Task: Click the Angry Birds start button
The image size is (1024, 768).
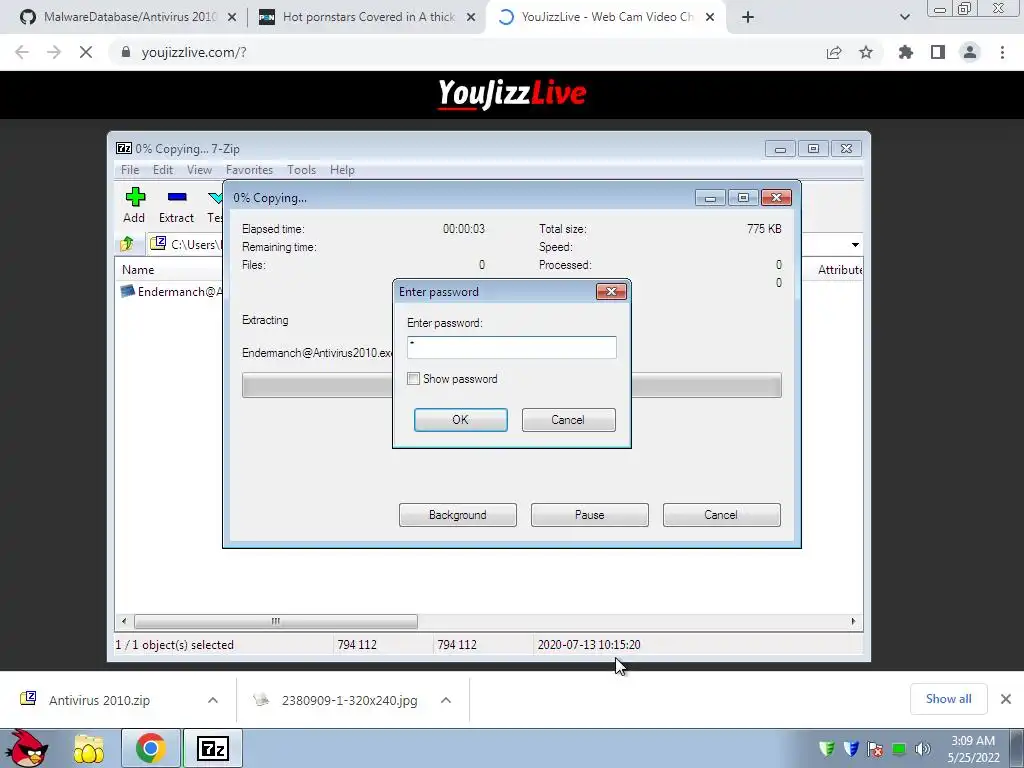Action: pyautogui.click(x=25, y=748)
